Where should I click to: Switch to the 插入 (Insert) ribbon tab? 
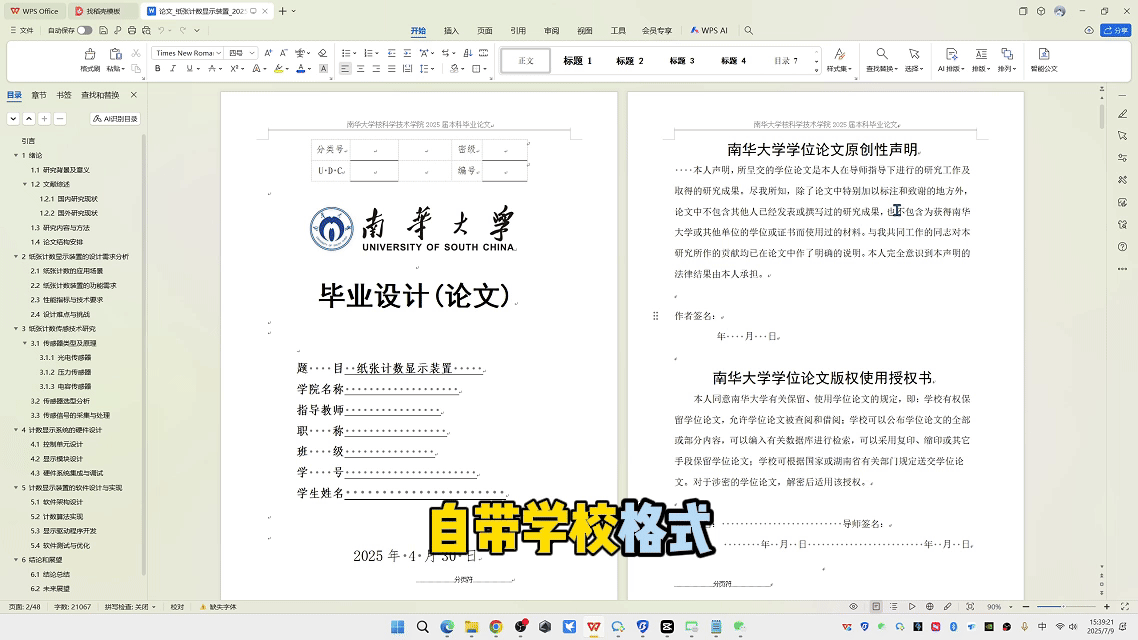[x=451, y=31]
